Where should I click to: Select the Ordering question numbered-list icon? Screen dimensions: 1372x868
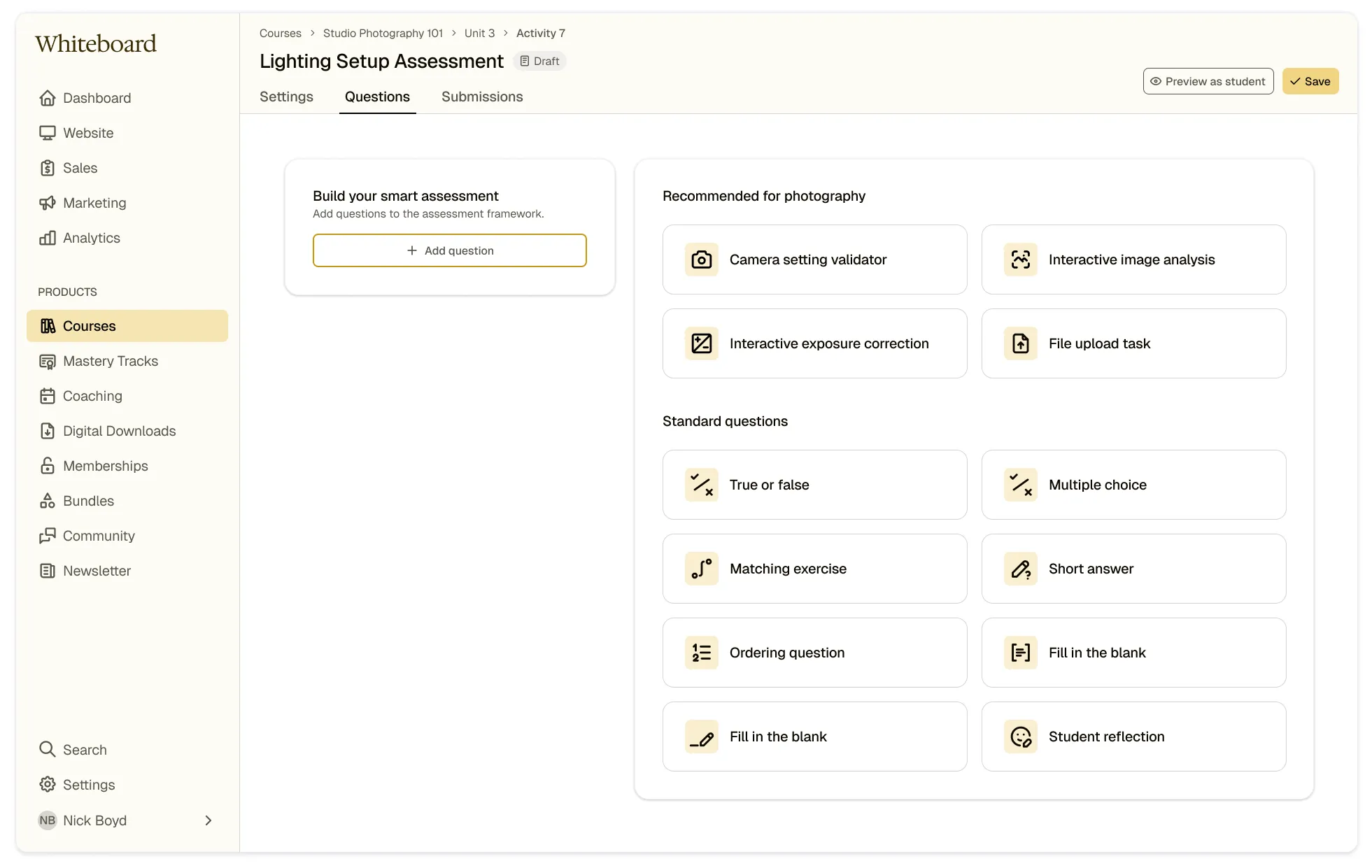pyautogui.click(x=701, y=653)
